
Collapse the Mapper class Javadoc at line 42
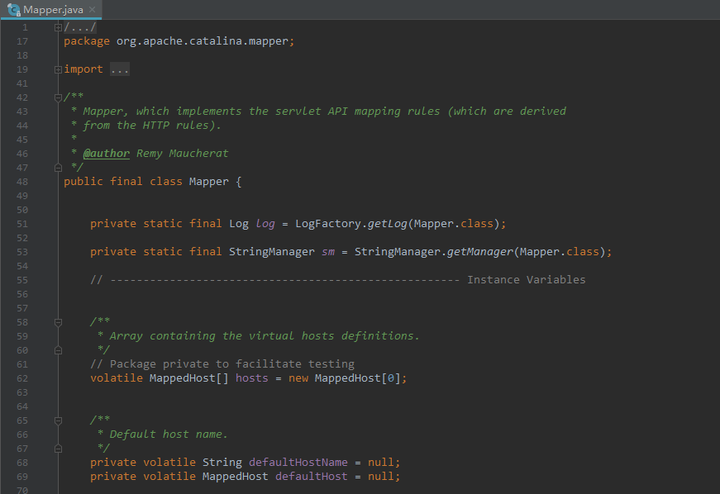click(x=58, y=98)
